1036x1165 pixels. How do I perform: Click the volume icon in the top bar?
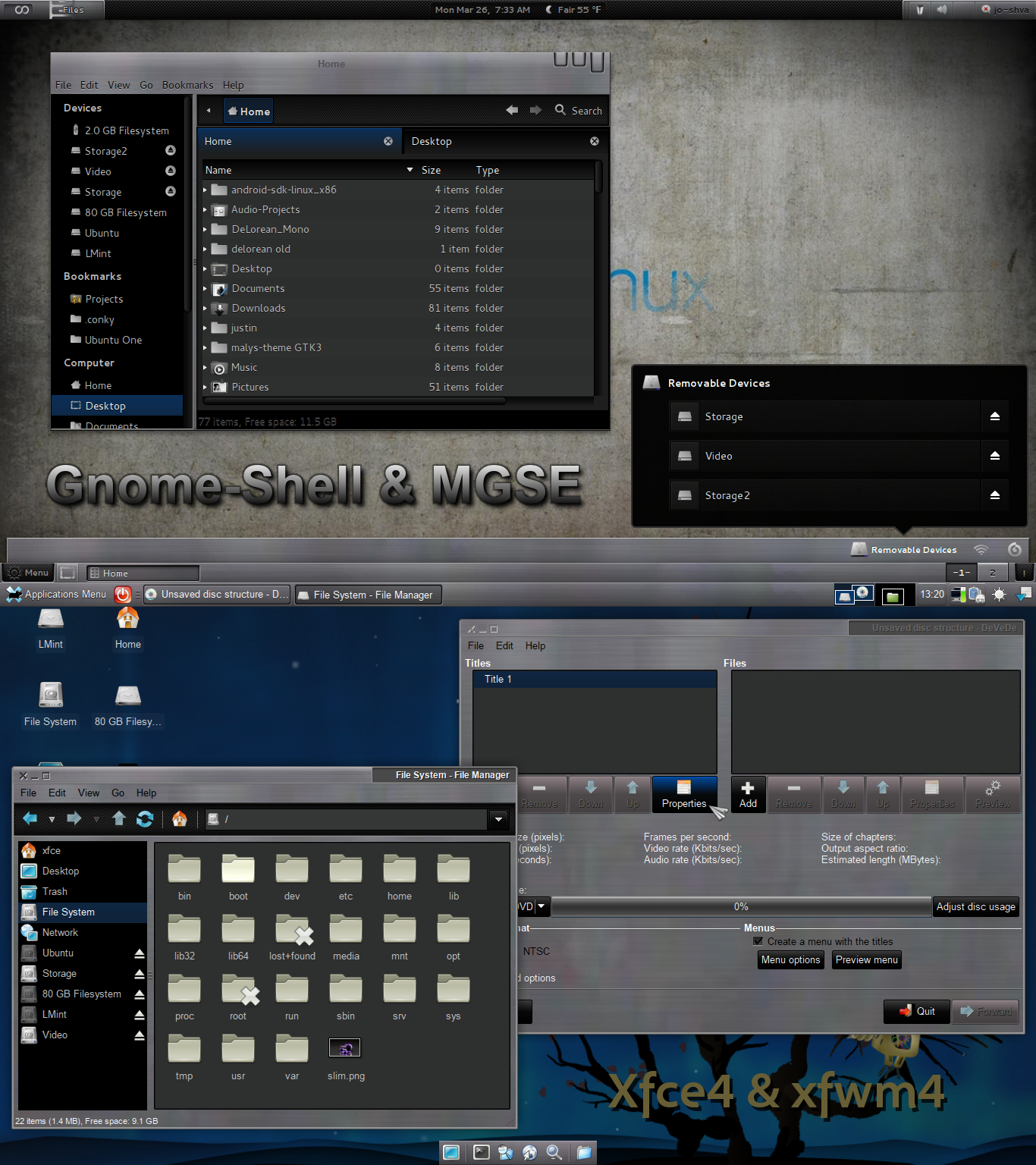point(942,10)
